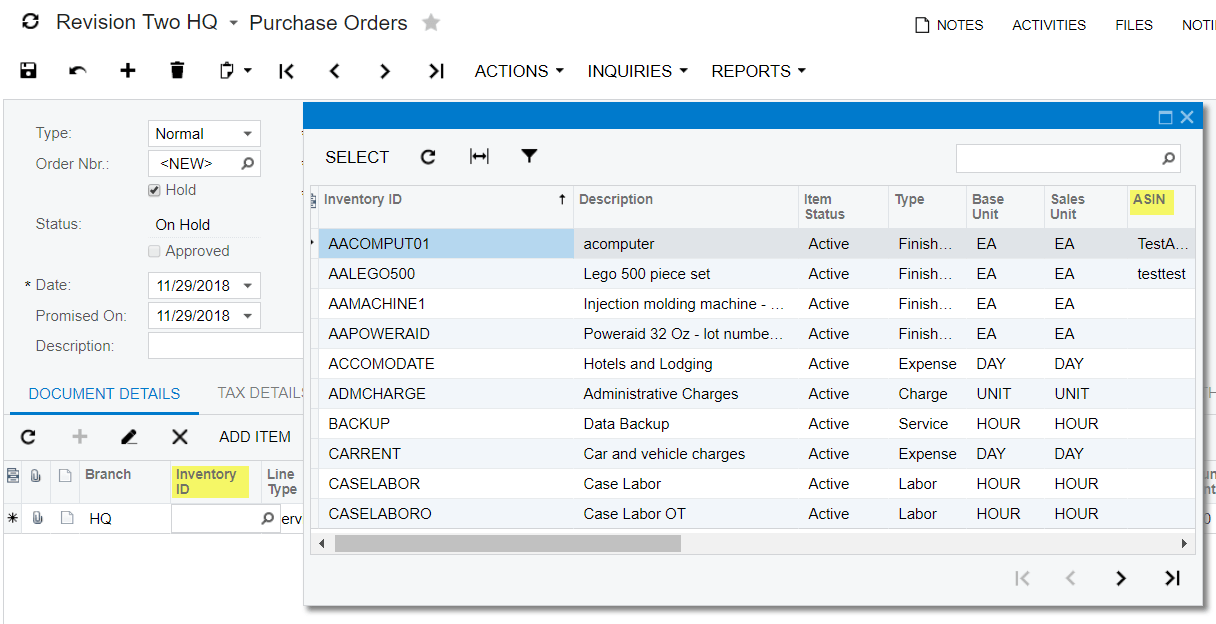Screen dimensions: 1216x624
Task: Open the ACTIONS menu
Action: [x=519, y=71]
